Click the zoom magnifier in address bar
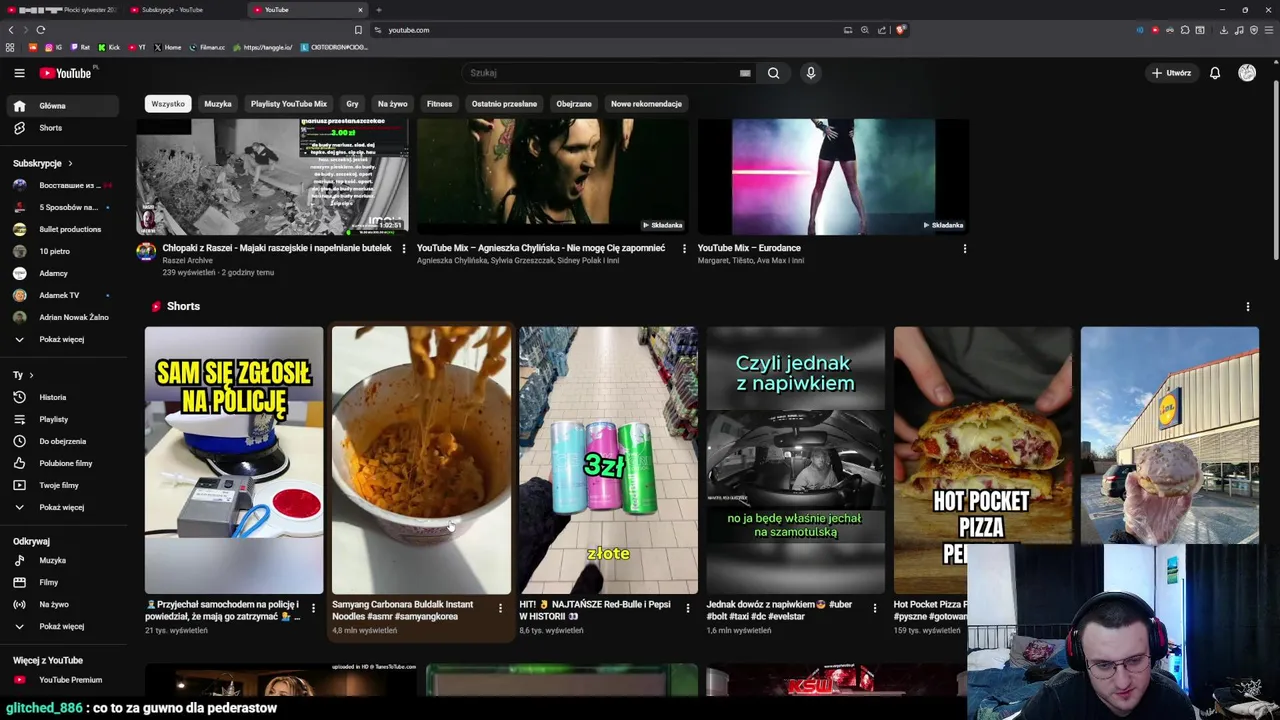The width and height of the screenshot is (1280, 720). [865, 30]
